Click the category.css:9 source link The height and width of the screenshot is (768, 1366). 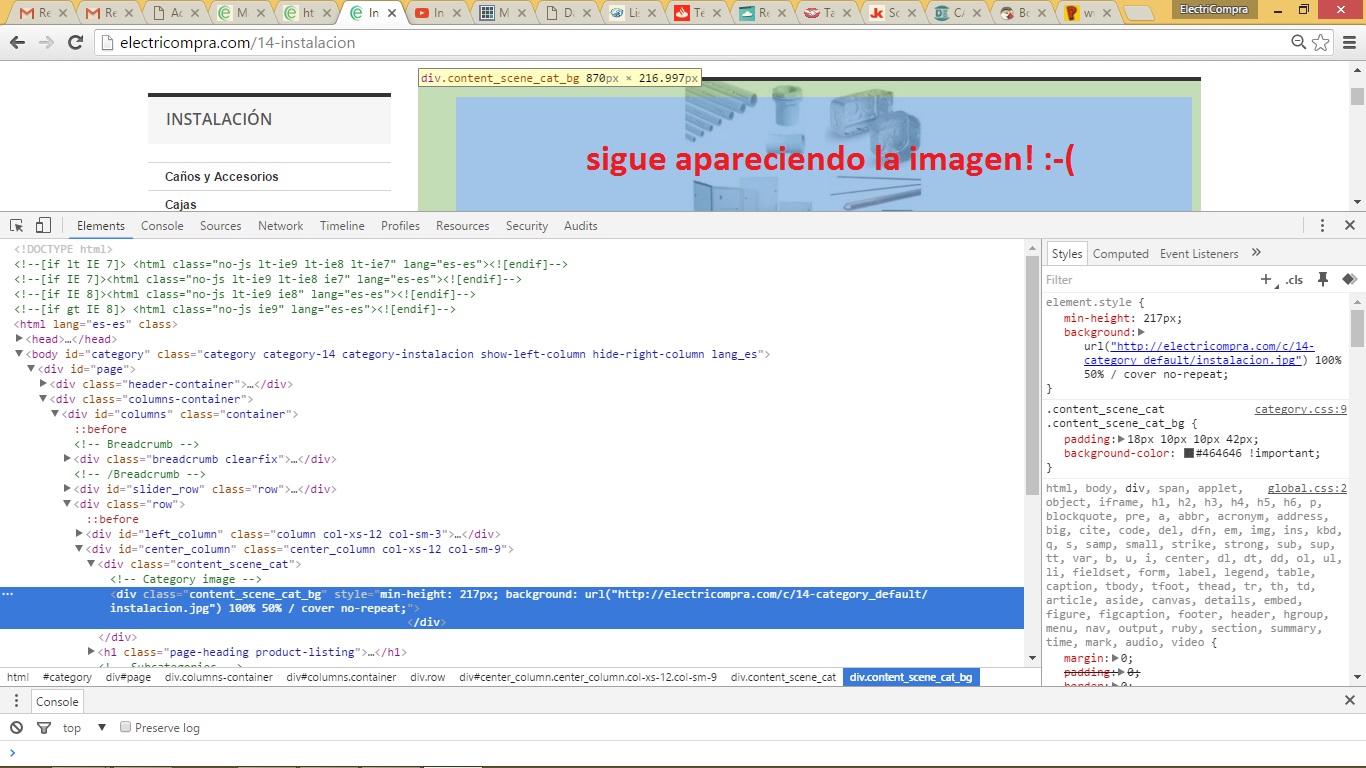pos(1300,409)
